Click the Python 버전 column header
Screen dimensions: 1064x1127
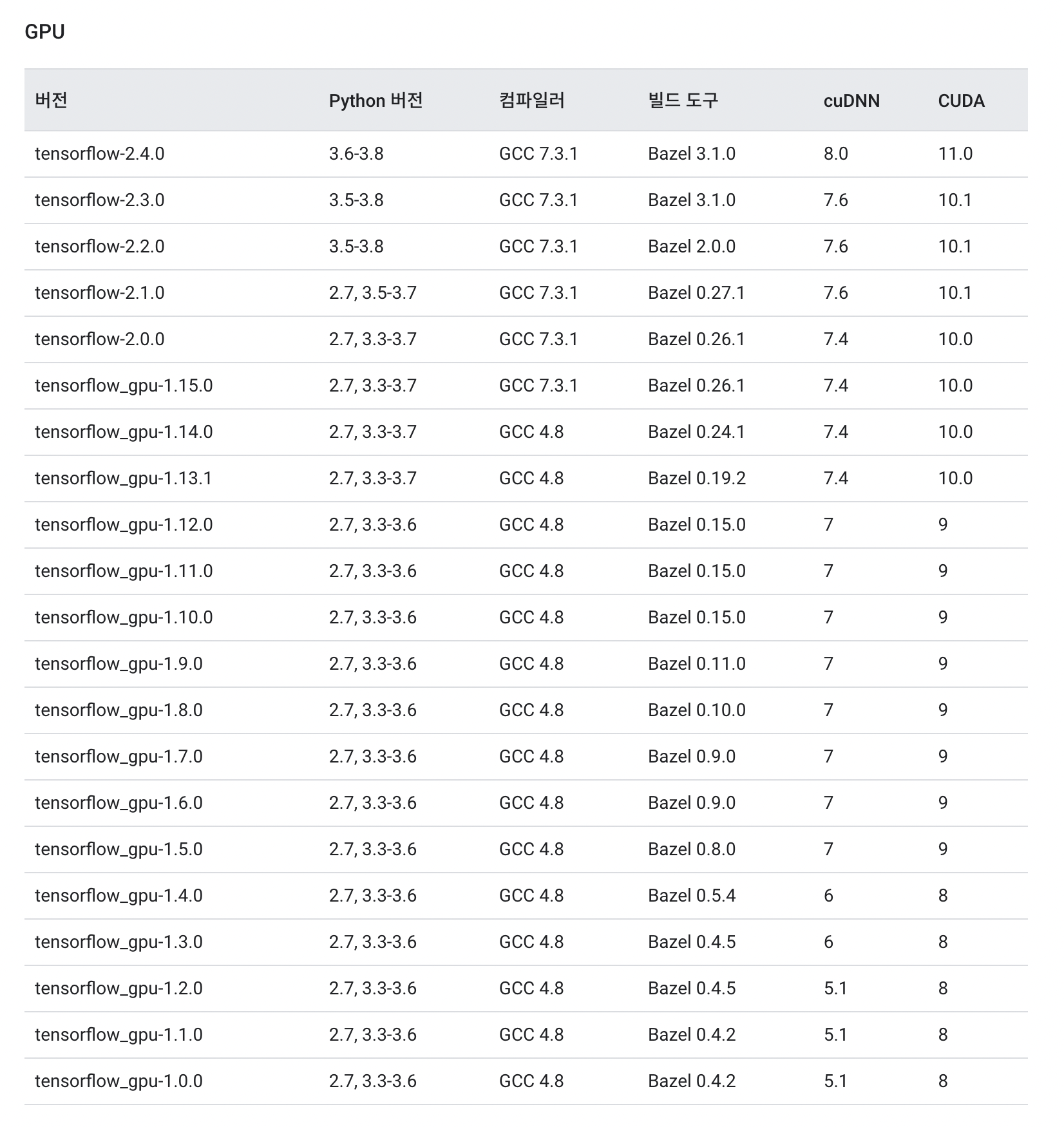[375, 100]
